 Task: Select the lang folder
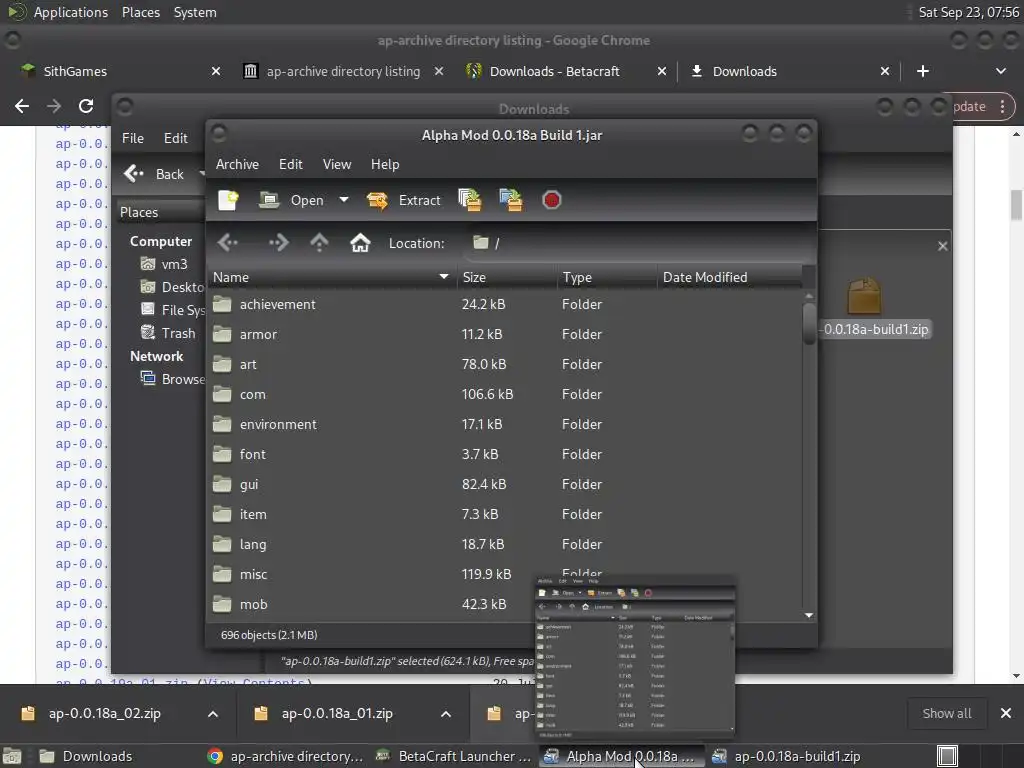point(504,545)
